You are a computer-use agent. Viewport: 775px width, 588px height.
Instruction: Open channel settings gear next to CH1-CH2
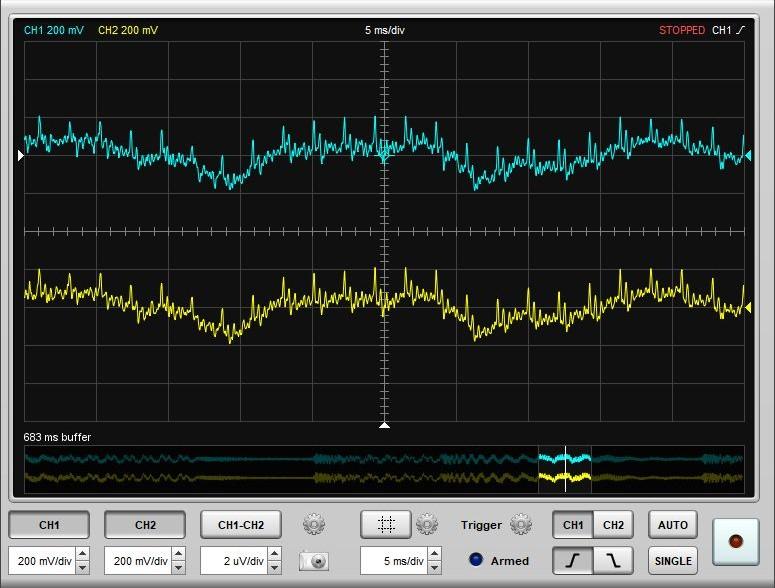point(314,524)
